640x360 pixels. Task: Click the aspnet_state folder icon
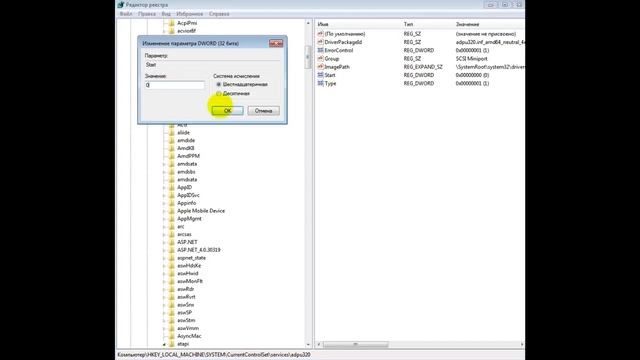click(172, 258)
